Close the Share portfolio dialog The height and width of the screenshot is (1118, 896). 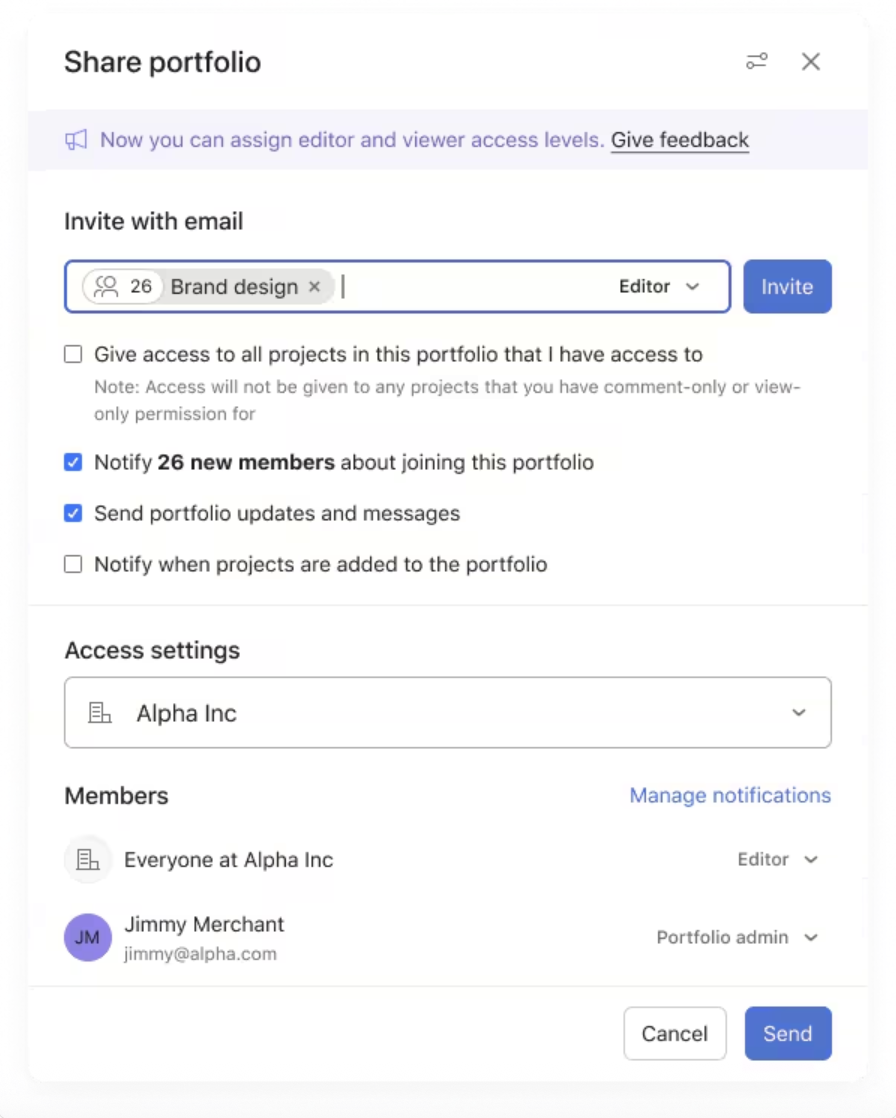(810, 61)
